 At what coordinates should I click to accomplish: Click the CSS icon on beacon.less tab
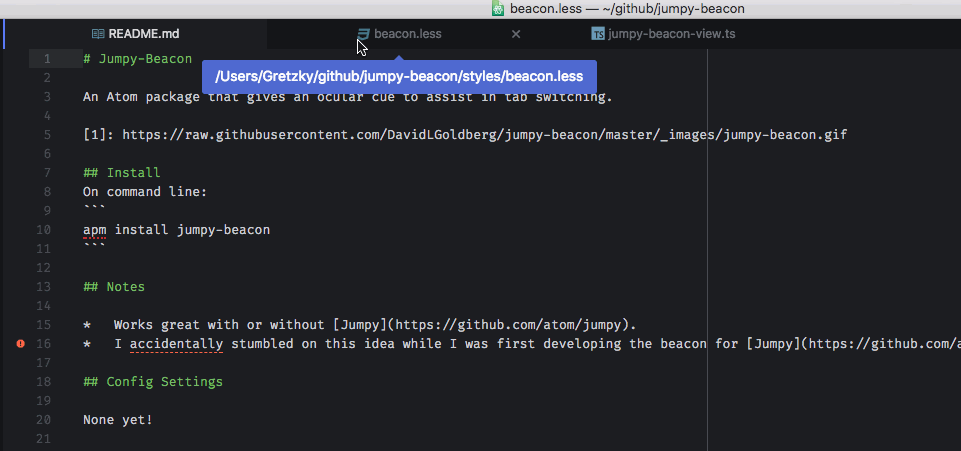(x=364, y=34)
